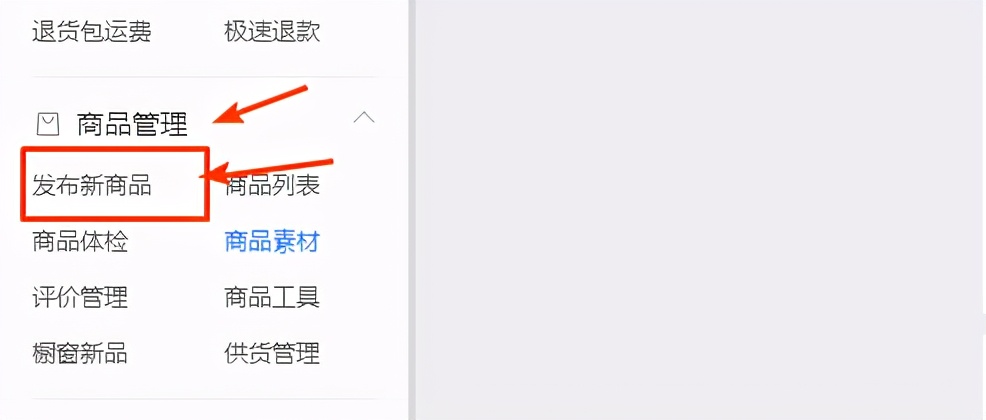Collapse the 商品管理 section using the chevron
The height and width of the screenshot is (420, 986).
tap(364, 117)
